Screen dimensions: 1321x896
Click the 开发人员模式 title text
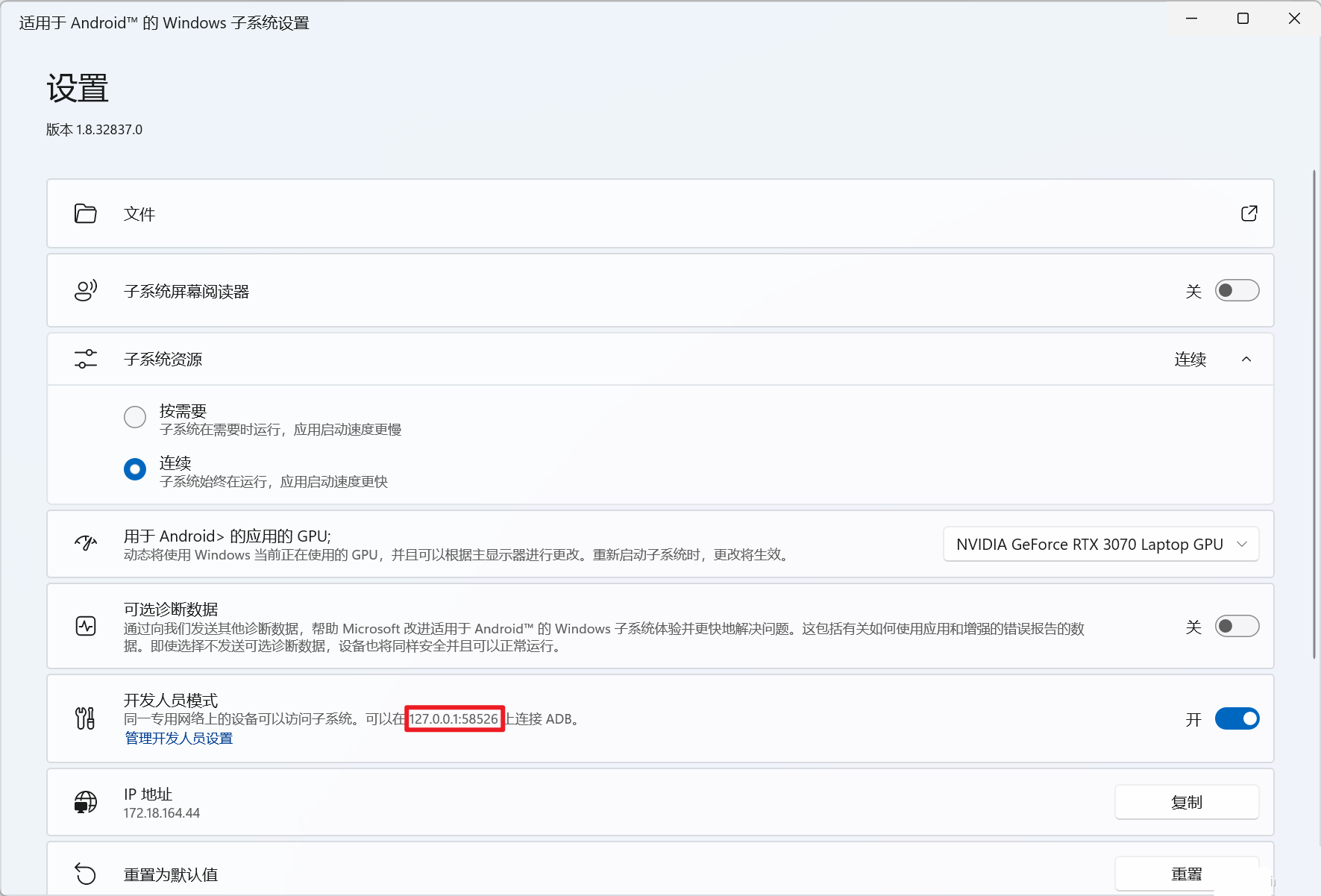pos(171,700)
